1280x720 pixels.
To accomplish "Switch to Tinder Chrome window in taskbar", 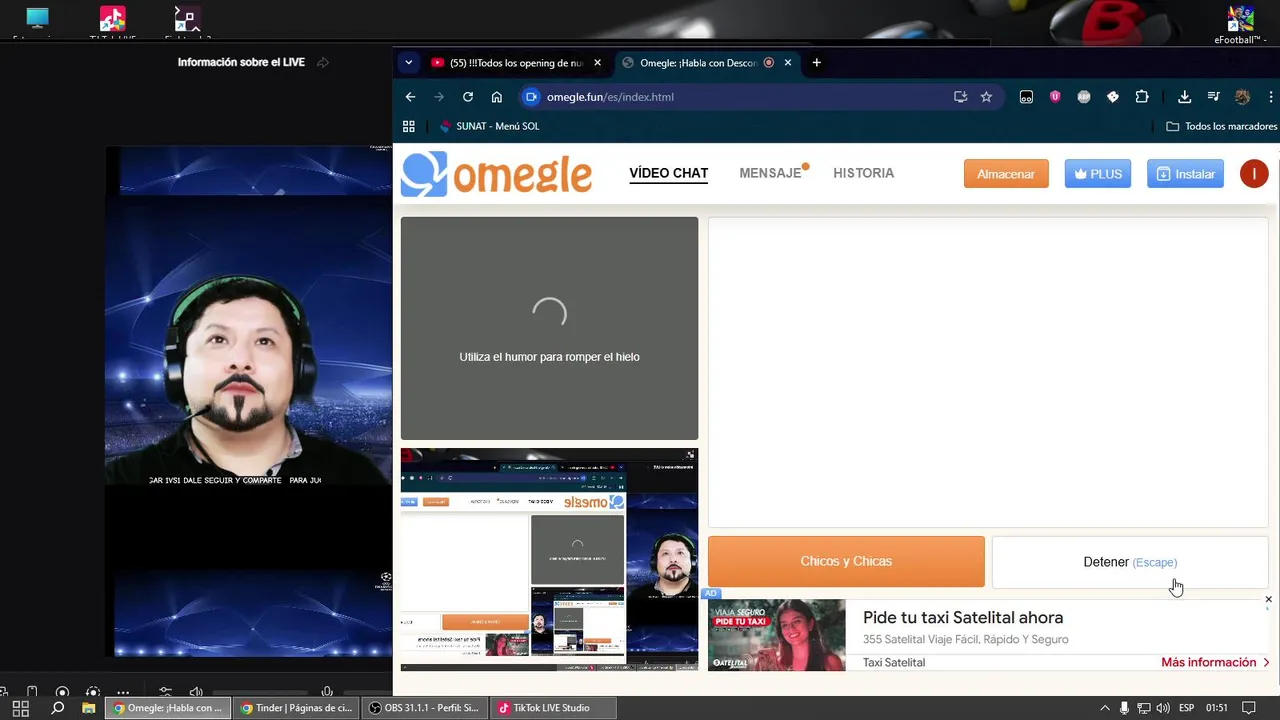I will pyautogui.click(x=296, y=708).
